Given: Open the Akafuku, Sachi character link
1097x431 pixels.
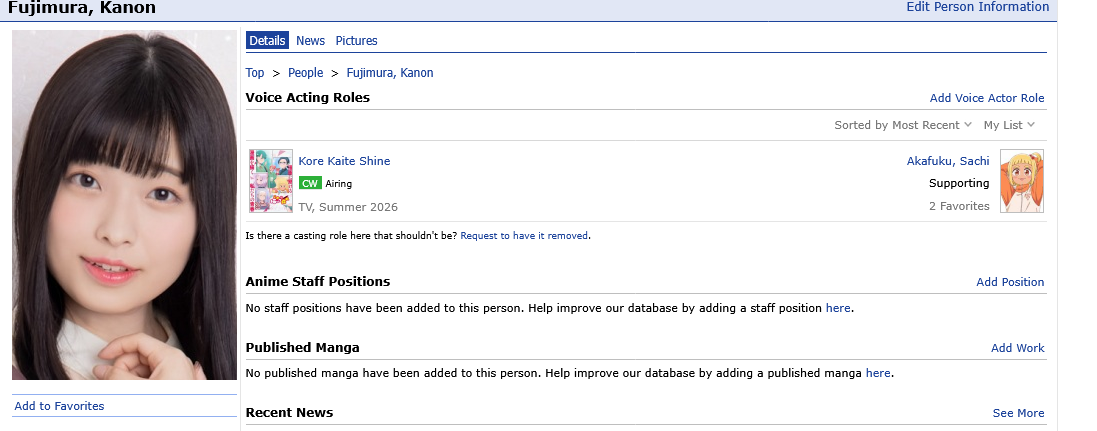Looking at the screenshot, I should [x=948, y=161].
